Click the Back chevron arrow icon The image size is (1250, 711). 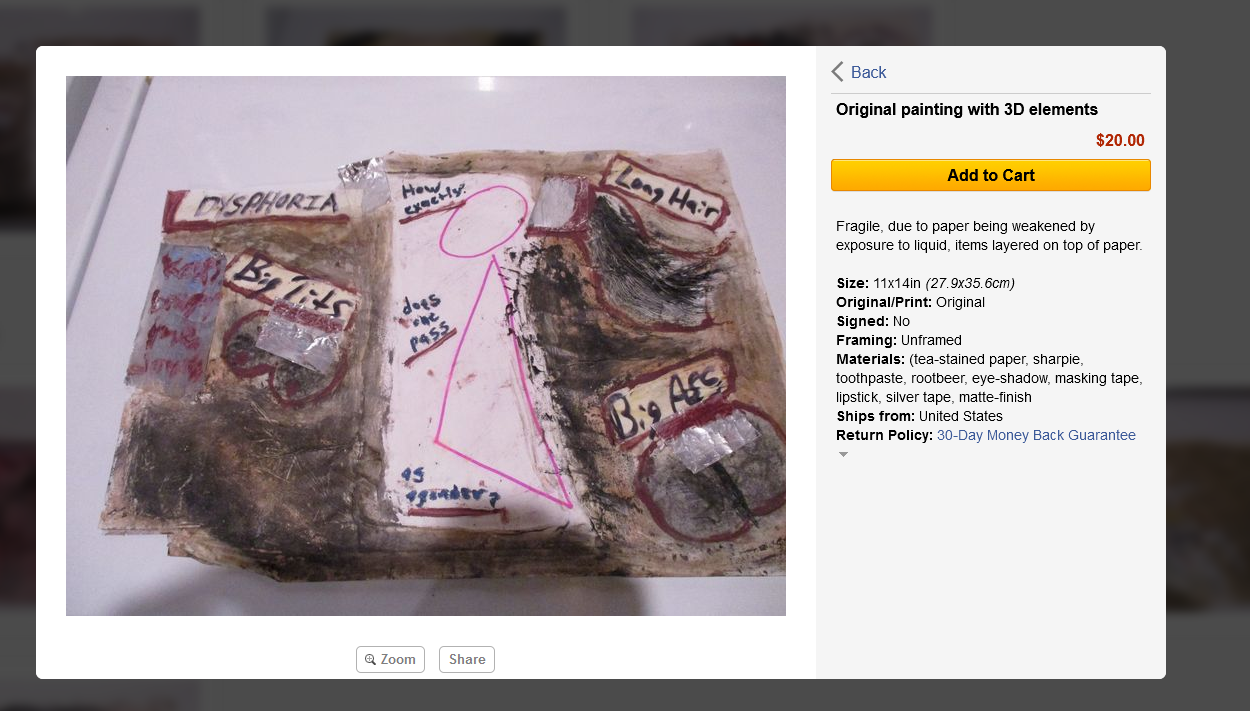tap(837, 72)
